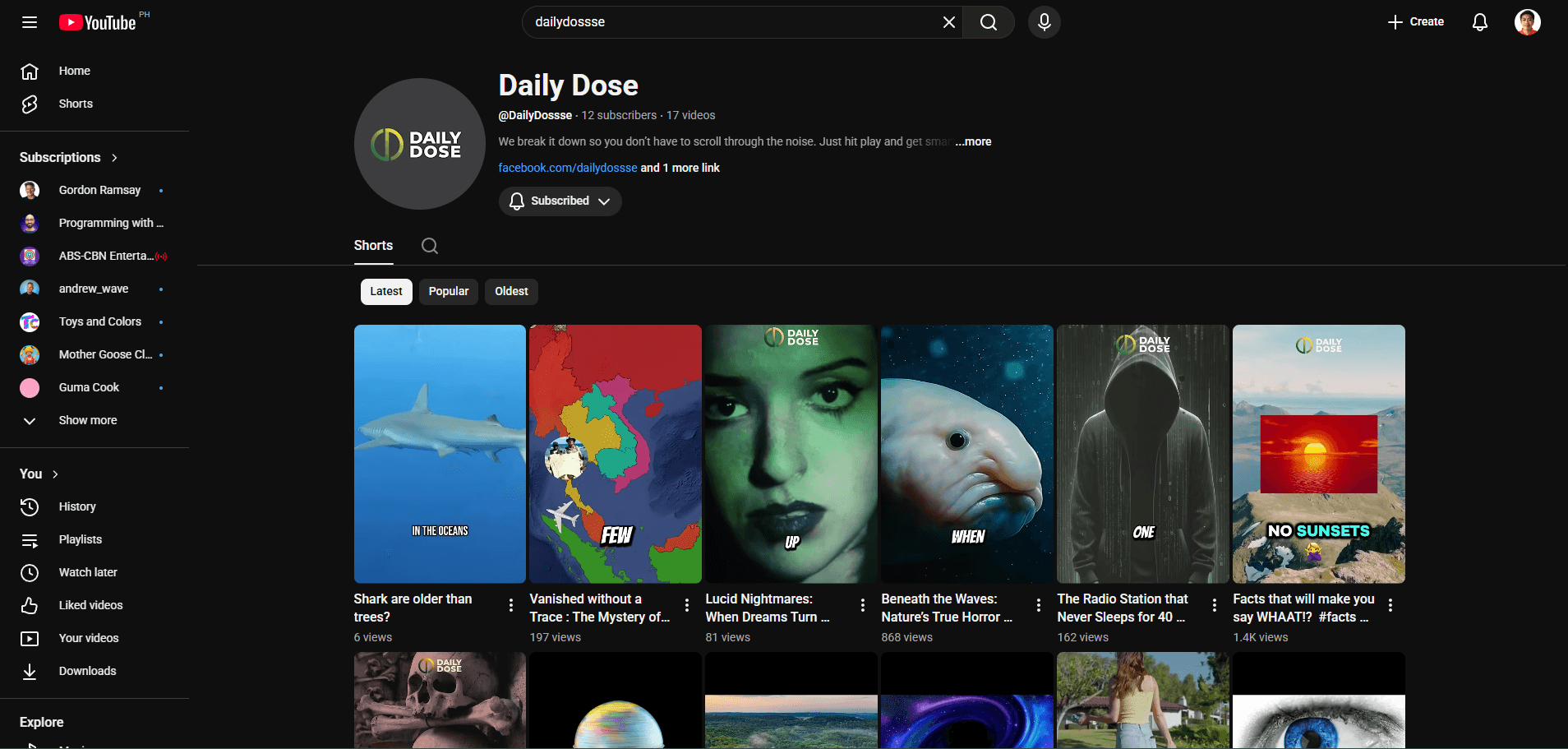This screenshot has height=749, width=1568.
Task: Open the Subscribed notification dropdown
Action: [x=560, y=201]
